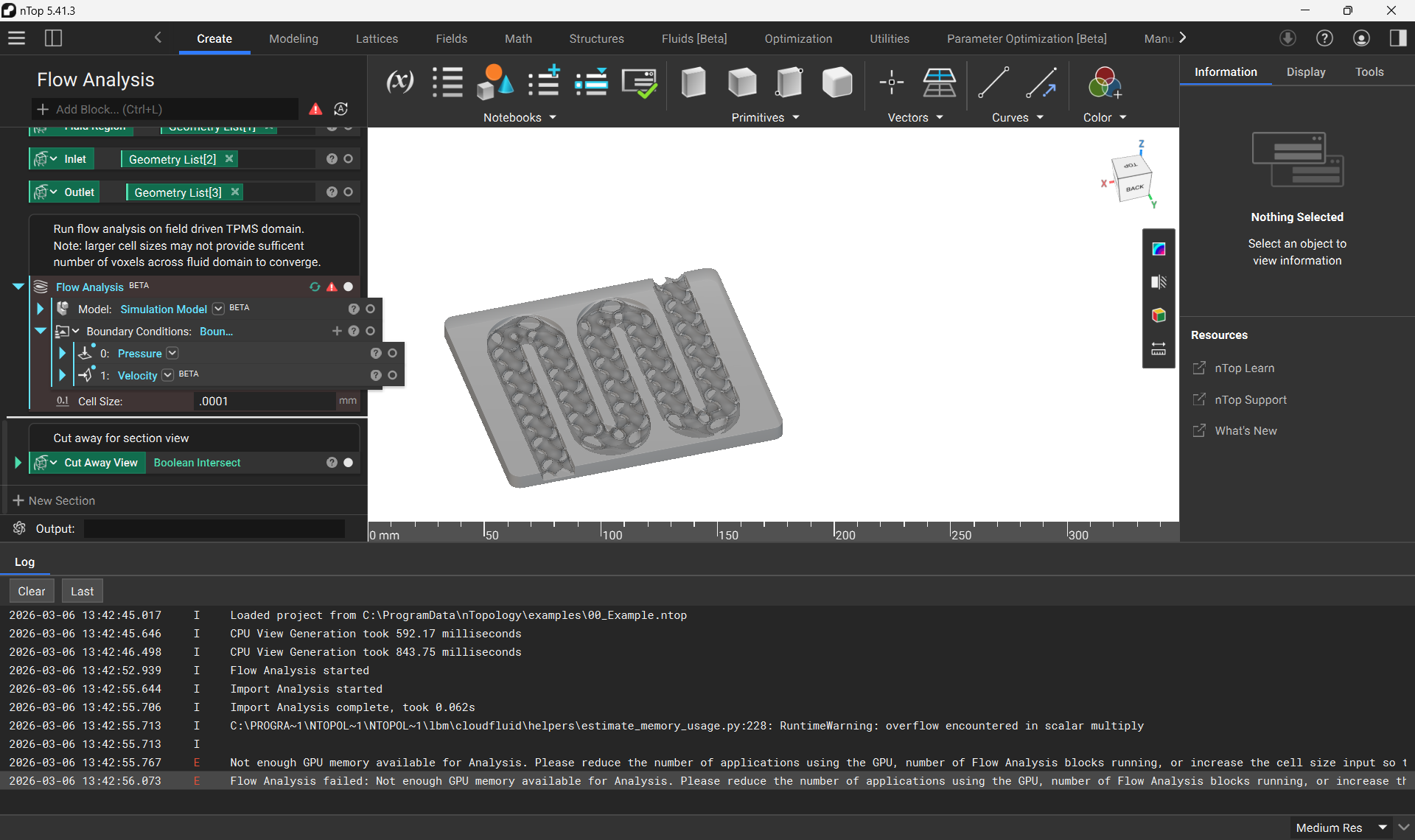Click the ribbon scroll-right chevron
The image size is (1415, 840).
(1182, 38)
